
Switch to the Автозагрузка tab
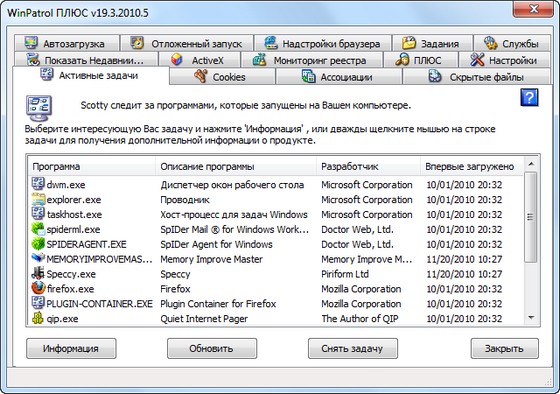(66, 43)
